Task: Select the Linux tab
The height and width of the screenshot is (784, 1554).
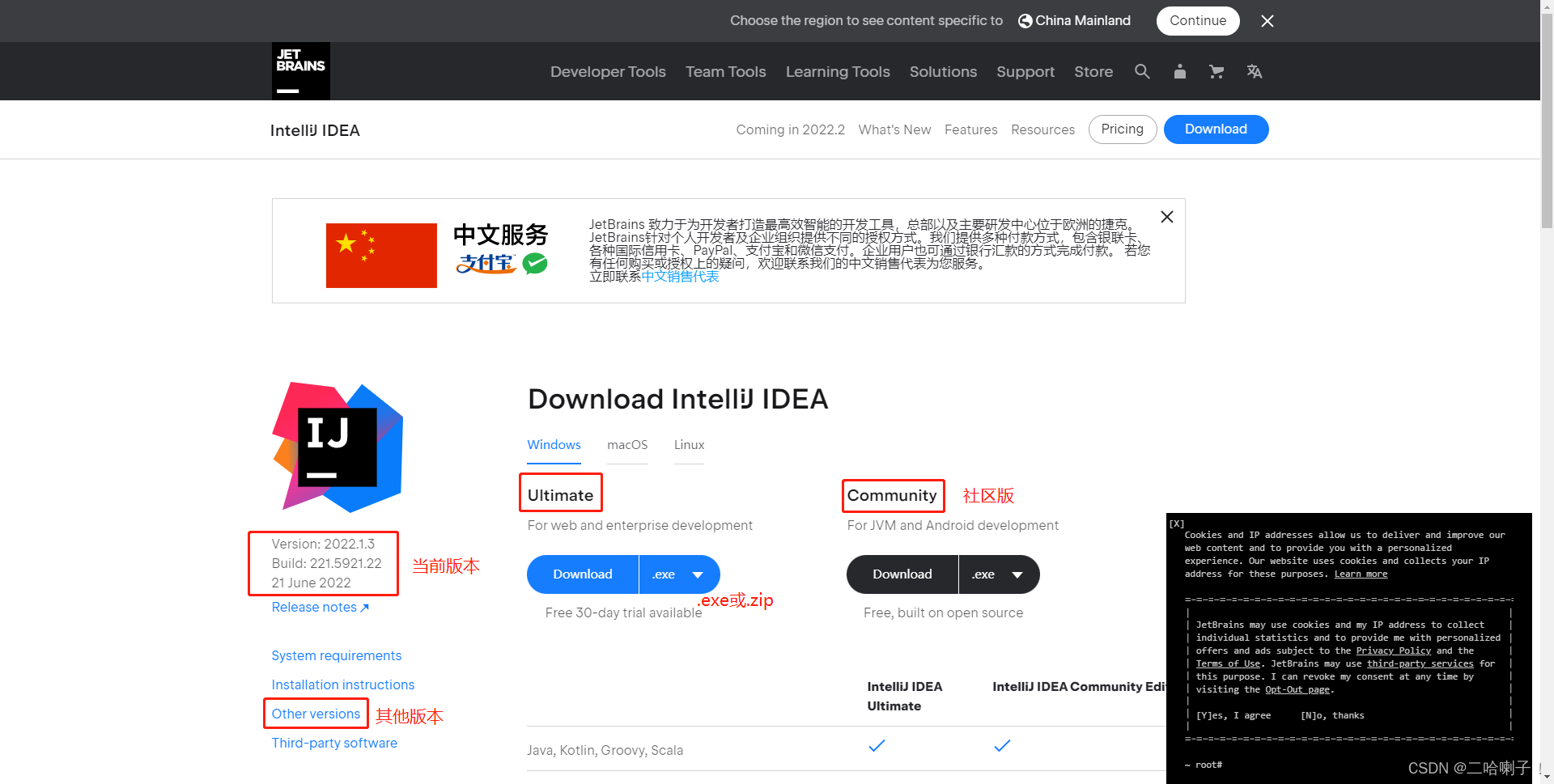Action: 689,445
